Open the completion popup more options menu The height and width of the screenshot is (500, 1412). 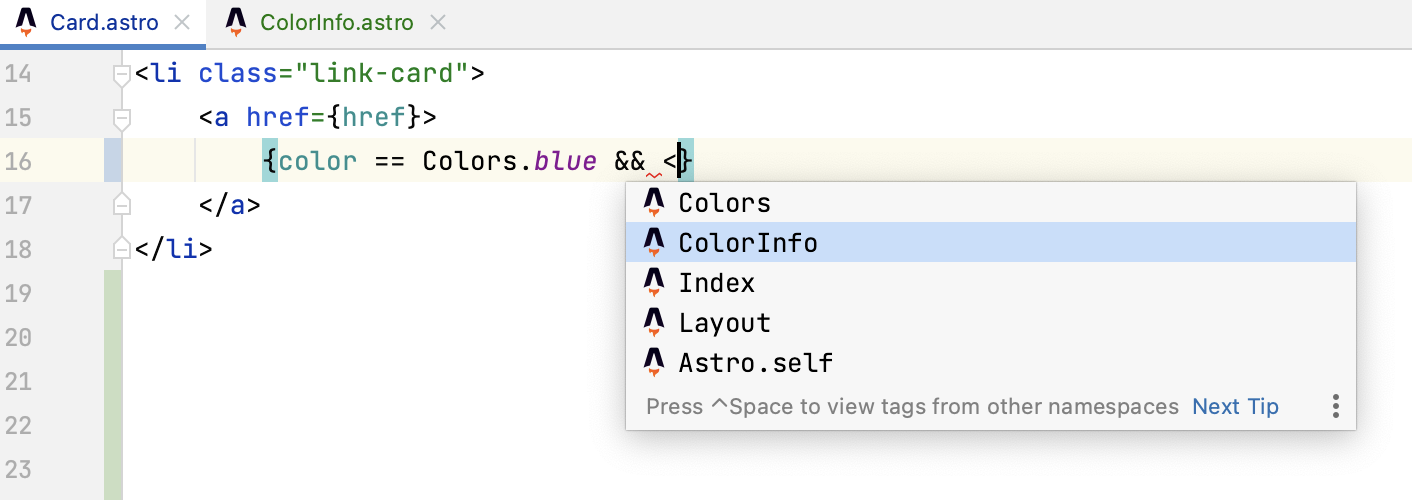pyautogui.click(x=1335, y=406)
